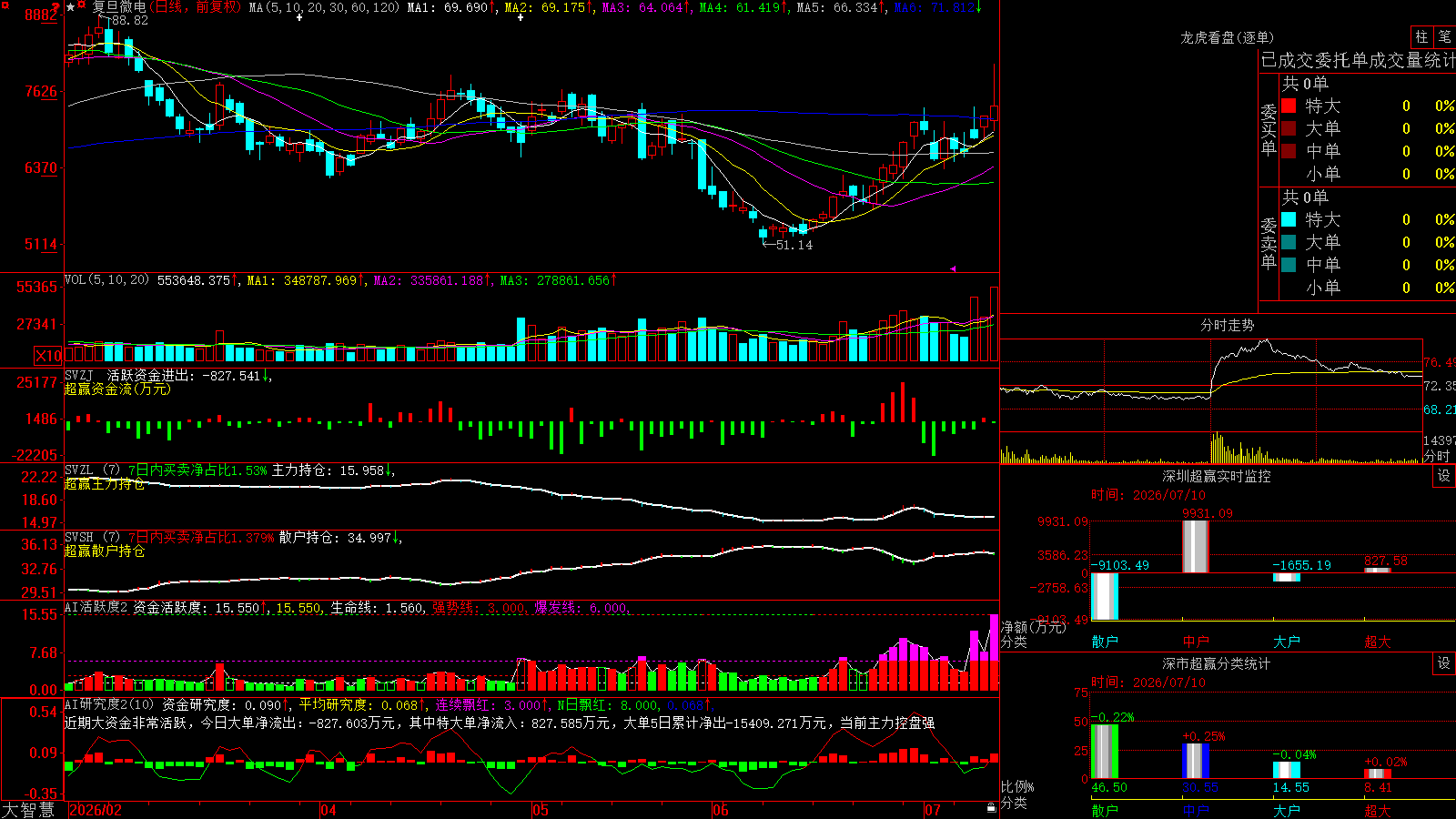Select 散户 category in 实时监控 chart
Image resolution: width=1456 pixels, height=819 pixels.
coord(1105,642)
